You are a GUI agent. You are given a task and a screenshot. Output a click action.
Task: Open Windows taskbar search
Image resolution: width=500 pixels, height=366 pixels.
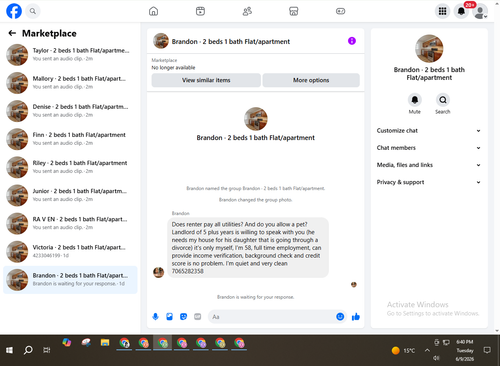pyautogui.click(x=28, y=350)
